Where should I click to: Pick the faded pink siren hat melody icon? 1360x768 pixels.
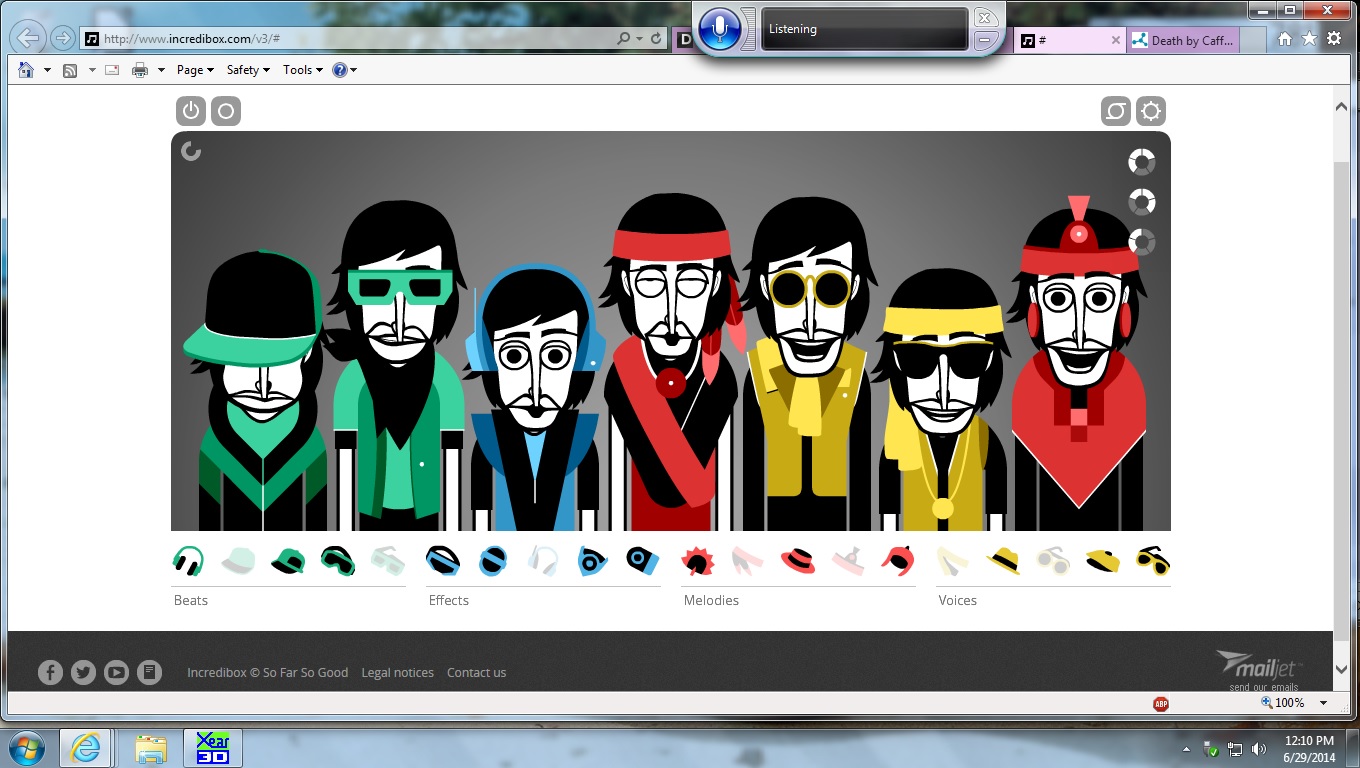[x=848, y=561]
